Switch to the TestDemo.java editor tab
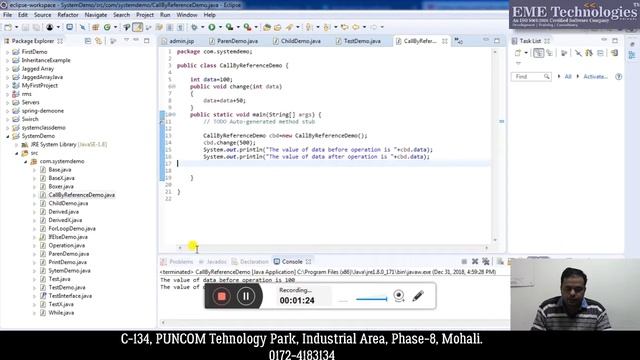The width and height of the screenshot is (640, 360). [358, 41]
